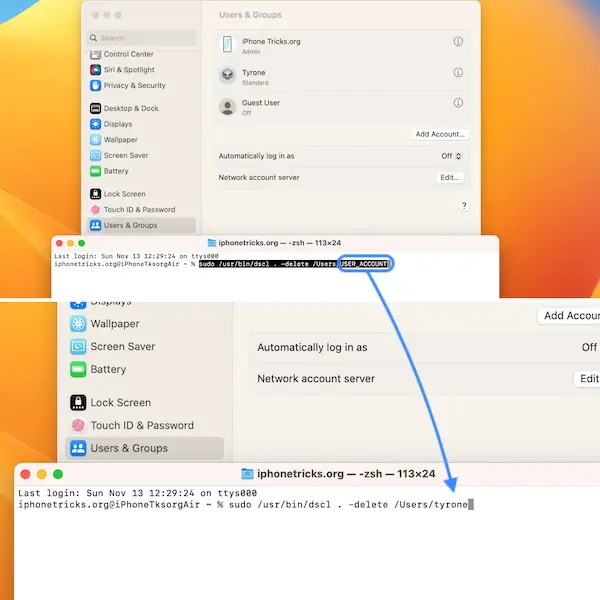
Task: Select Tyrone's alien avatar thumbnail
Action: click(228, 75)
